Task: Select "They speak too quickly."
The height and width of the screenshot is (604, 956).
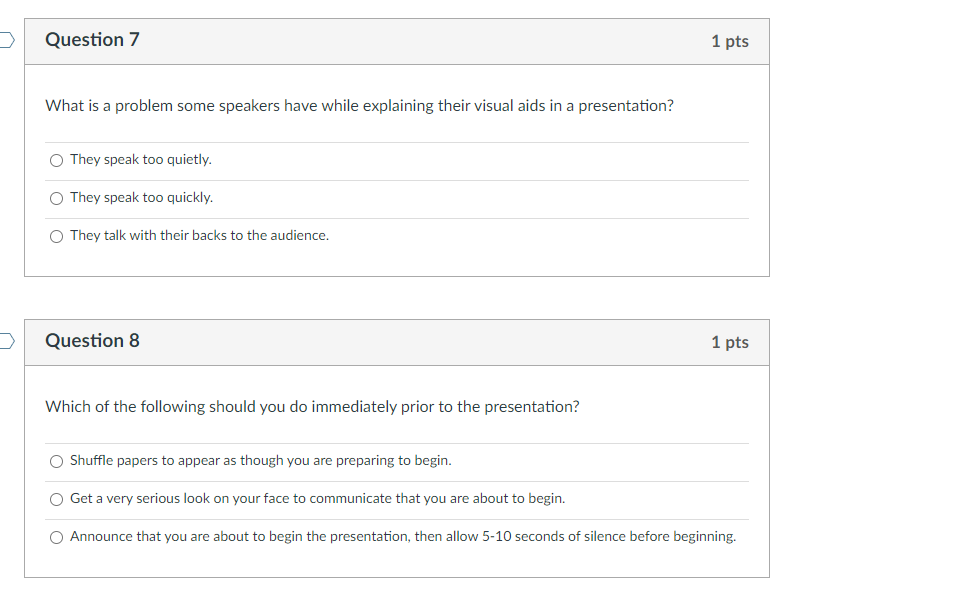Action: 56,197
